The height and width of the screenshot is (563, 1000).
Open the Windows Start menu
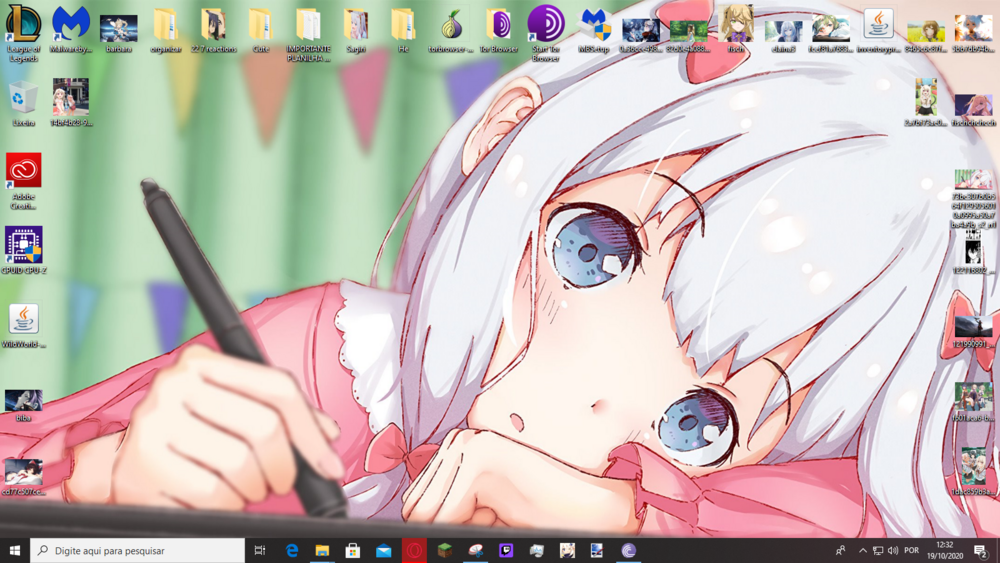15,550
